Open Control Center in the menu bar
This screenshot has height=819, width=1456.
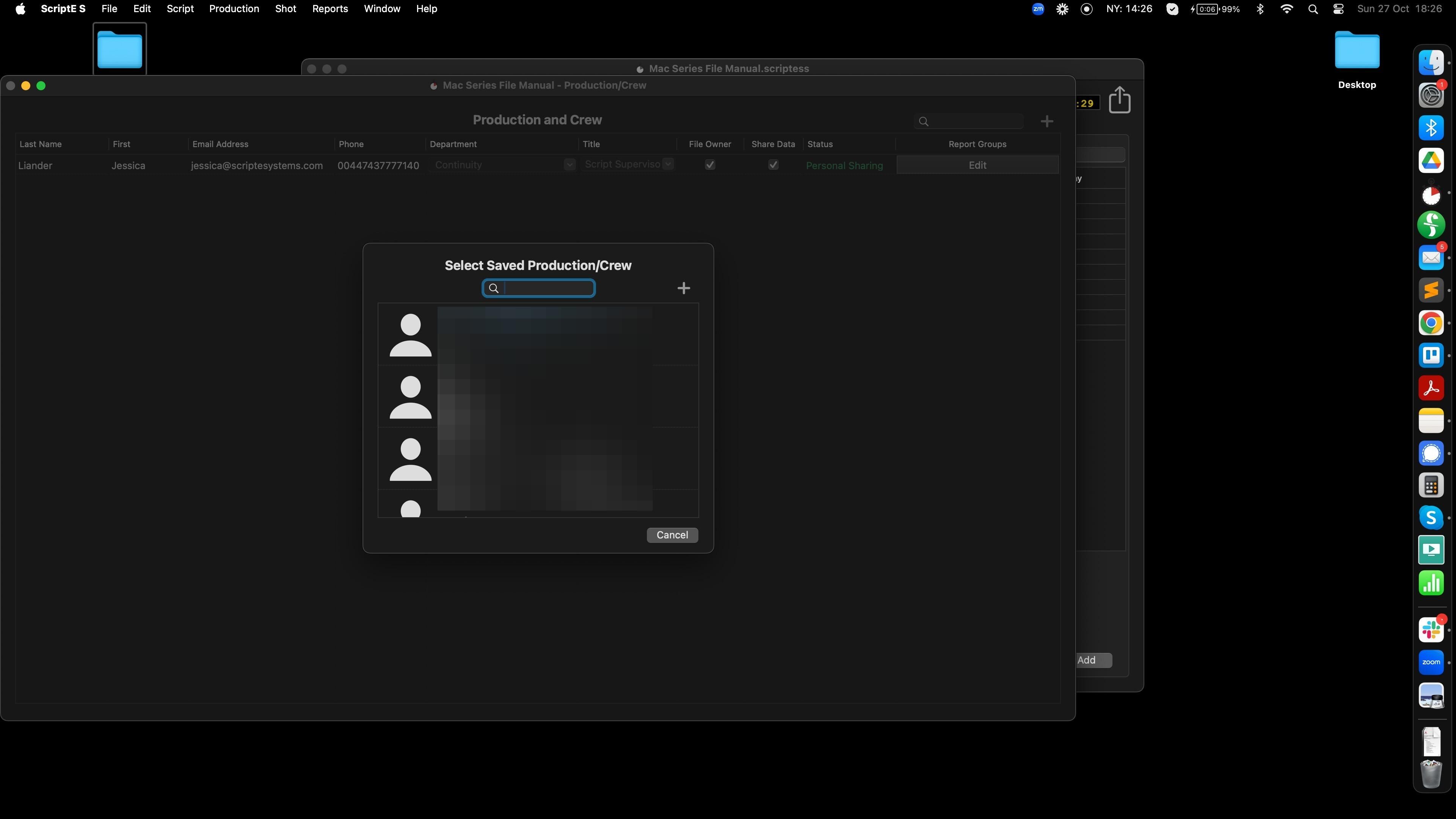[1338, 9]
